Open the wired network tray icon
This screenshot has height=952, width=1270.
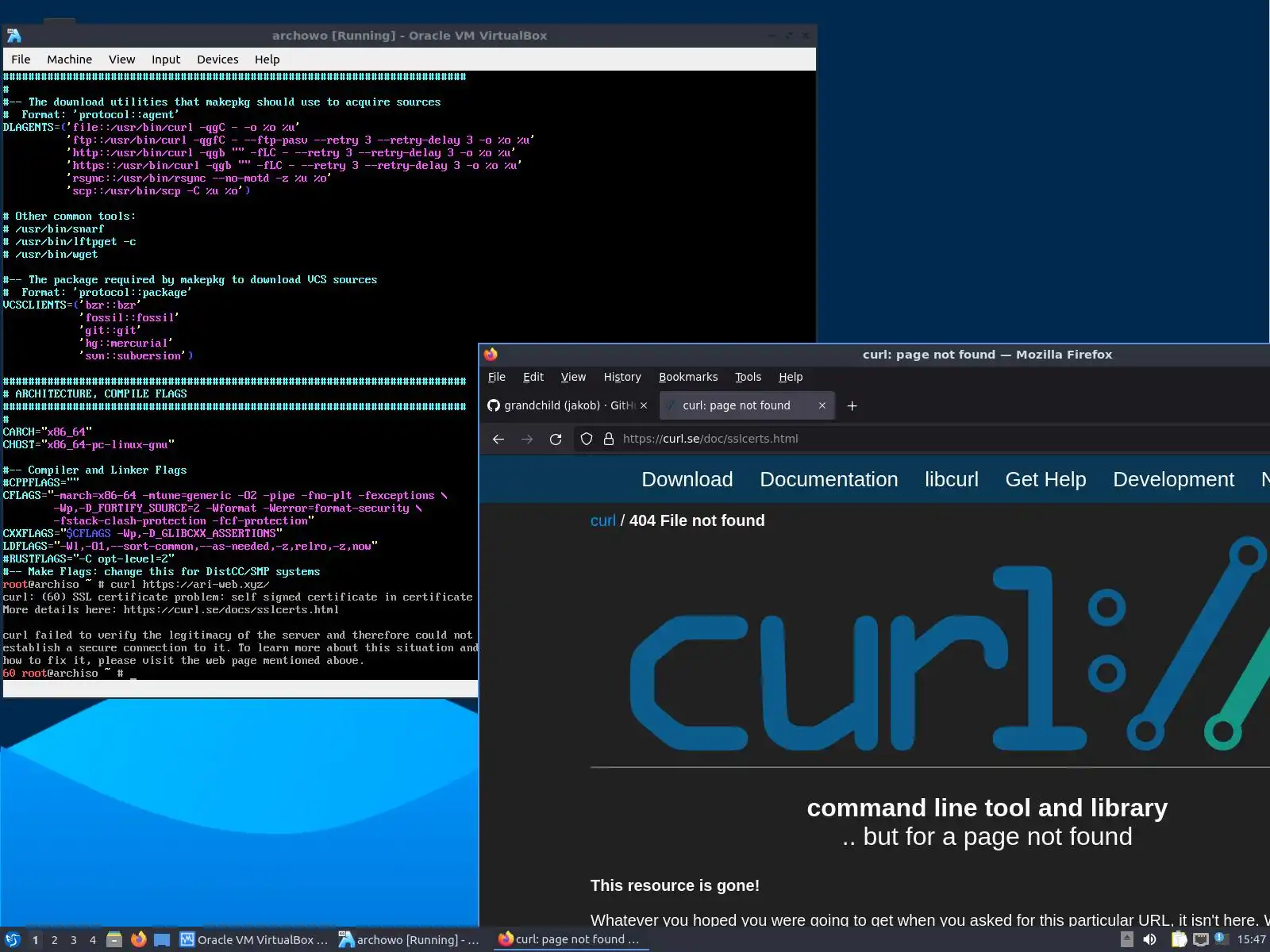click(x=1201, y=940)
